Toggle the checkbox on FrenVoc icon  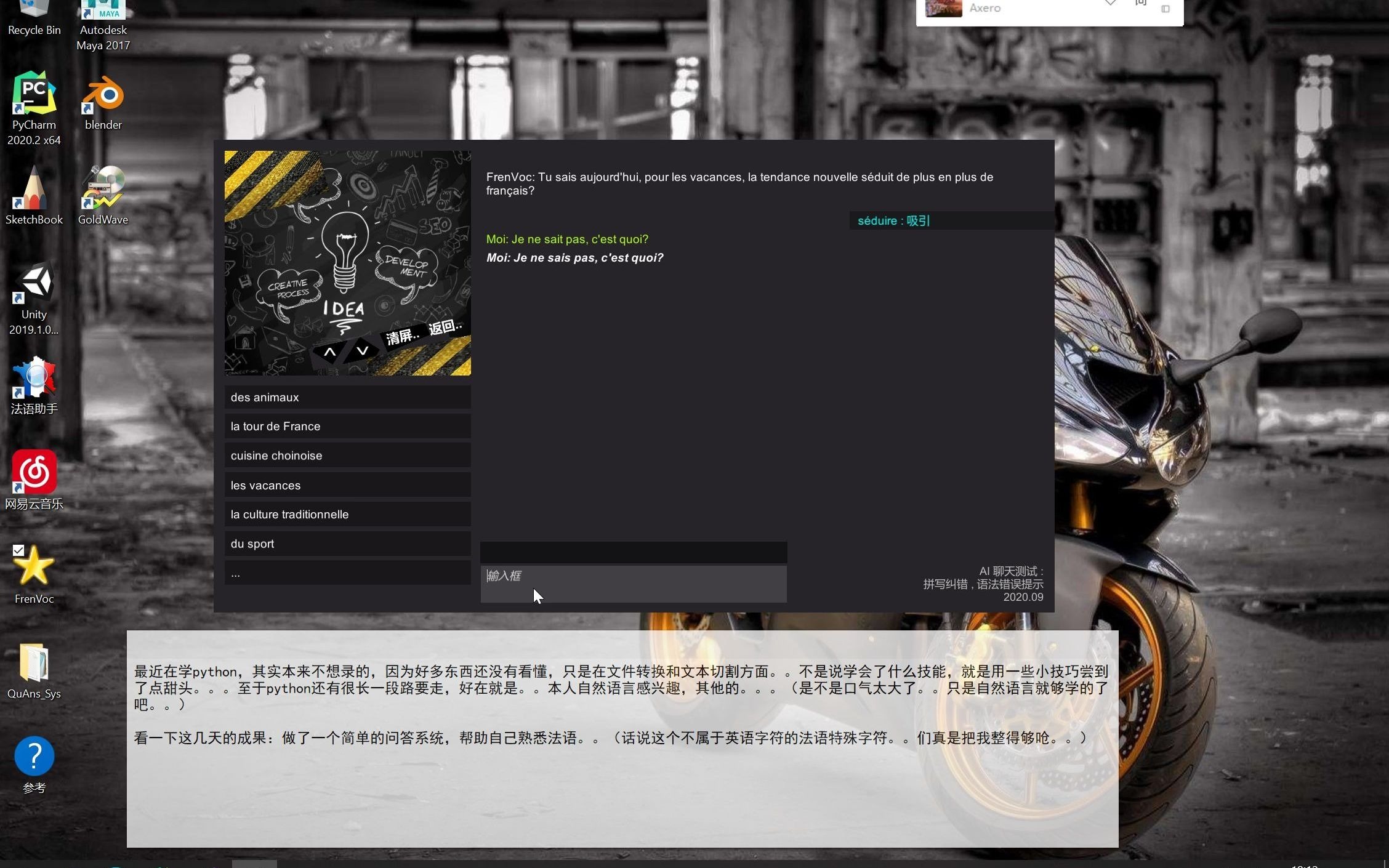click(x=18, y=550)
